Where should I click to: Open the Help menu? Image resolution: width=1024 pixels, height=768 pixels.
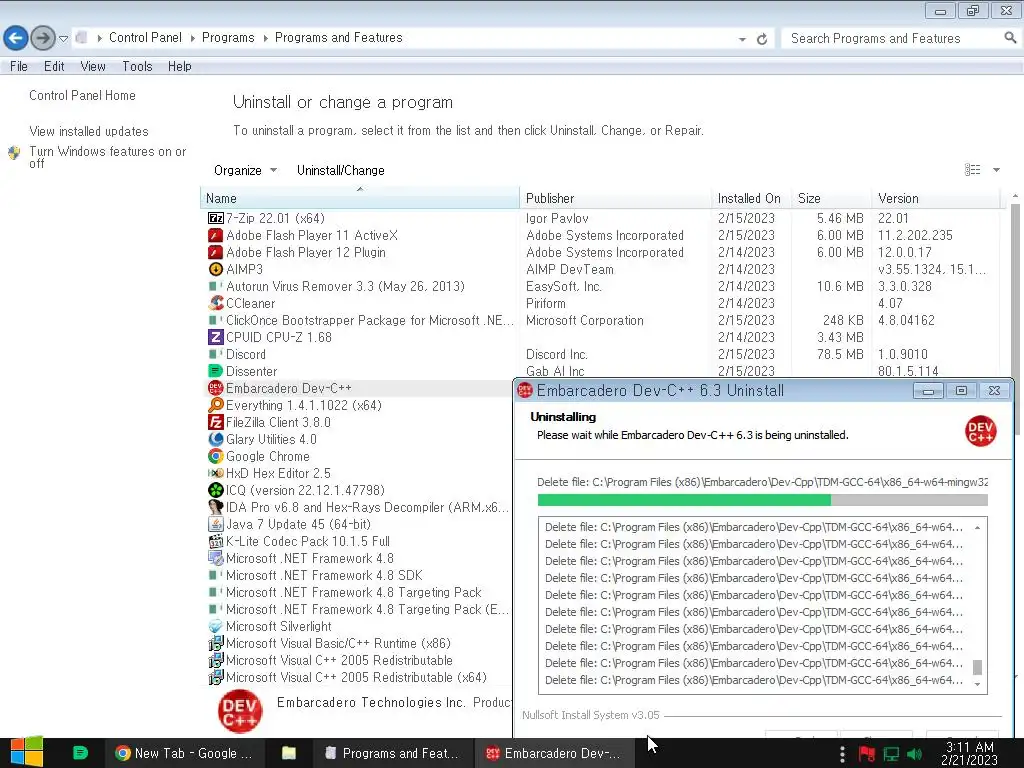click(180, 66)
